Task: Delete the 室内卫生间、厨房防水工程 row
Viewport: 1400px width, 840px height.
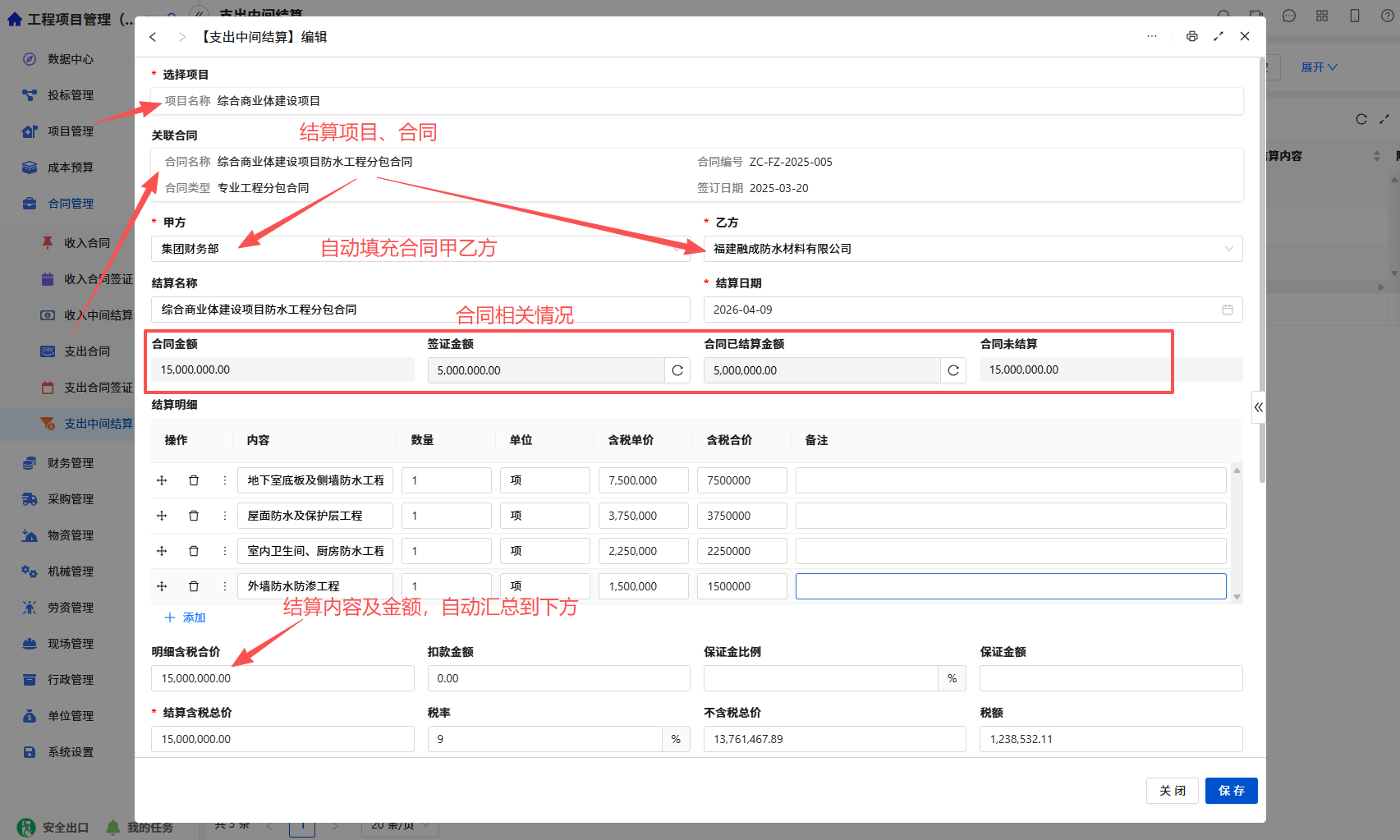Action: 194,551
